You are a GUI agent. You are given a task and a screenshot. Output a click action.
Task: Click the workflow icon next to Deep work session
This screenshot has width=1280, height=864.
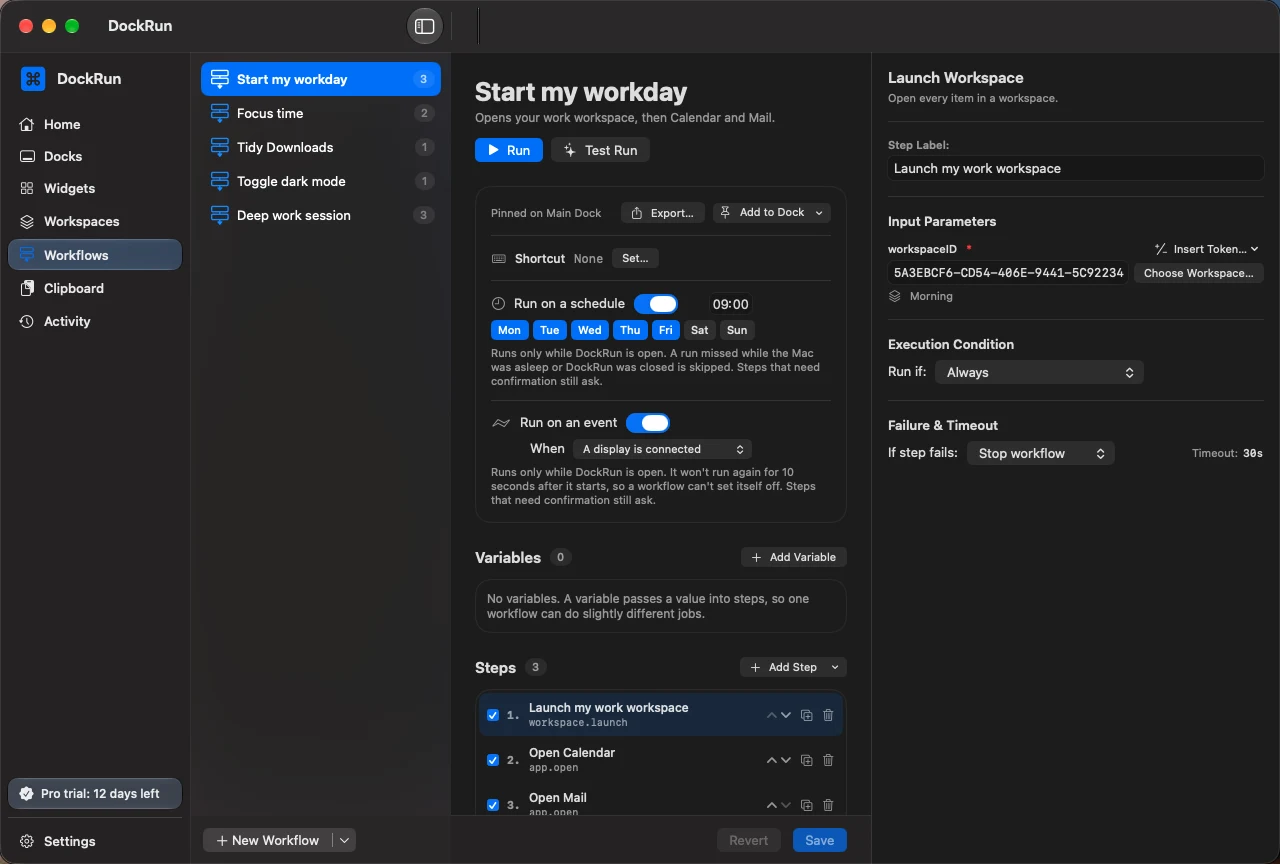click(220, 215)
